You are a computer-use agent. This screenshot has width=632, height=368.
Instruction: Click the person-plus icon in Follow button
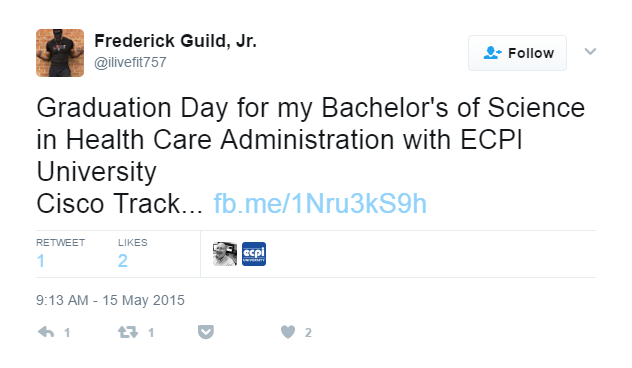(492, 53)
